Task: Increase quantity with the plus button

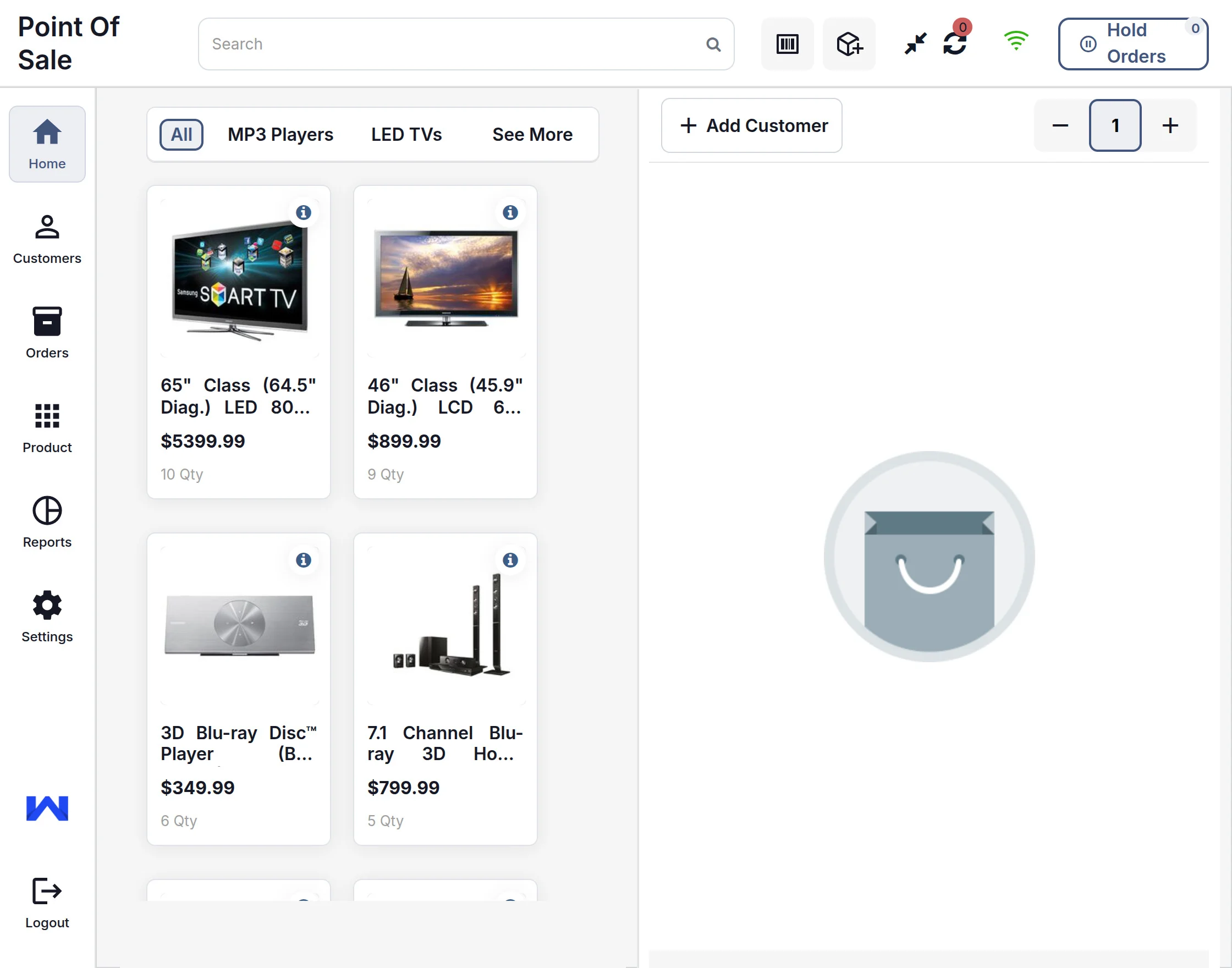Action: tap(1170, 125)
